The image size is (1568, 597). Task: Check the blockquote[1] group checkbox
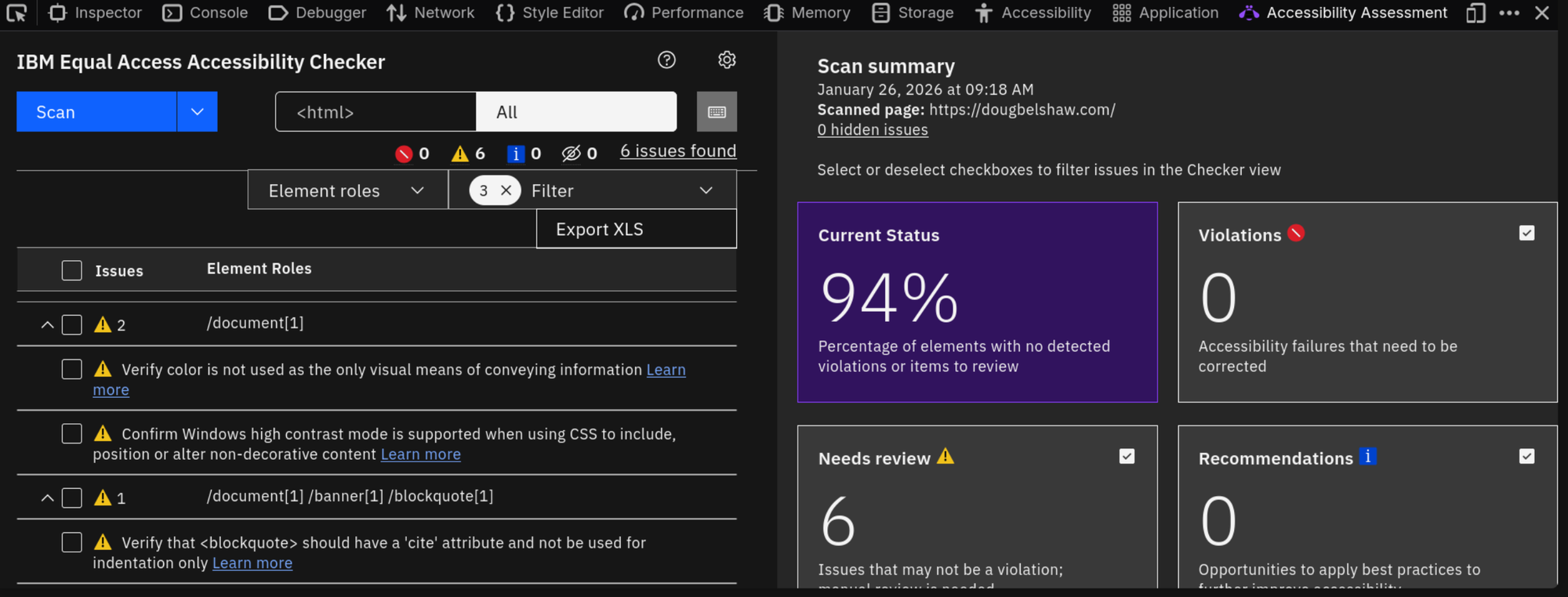click(x=72, y=498)
